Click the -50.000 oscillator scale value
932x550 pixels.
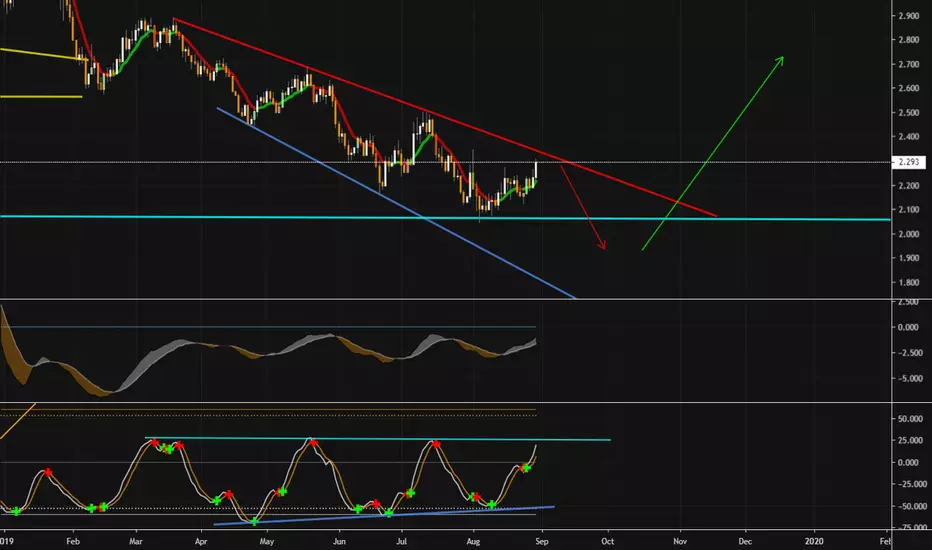[911, 506]
